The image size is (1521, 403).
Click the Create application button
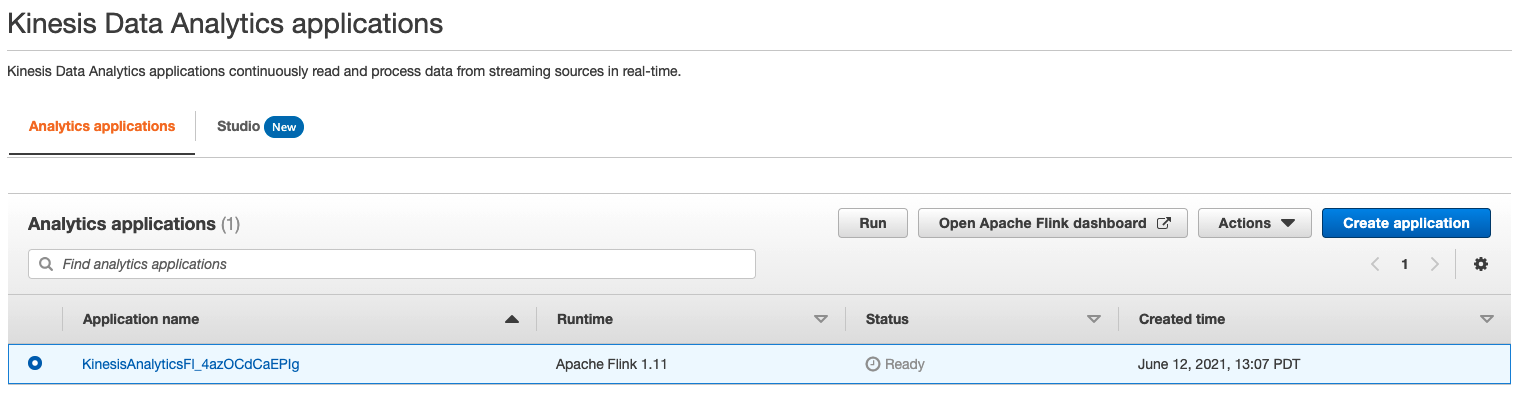tap(1405, 223)
